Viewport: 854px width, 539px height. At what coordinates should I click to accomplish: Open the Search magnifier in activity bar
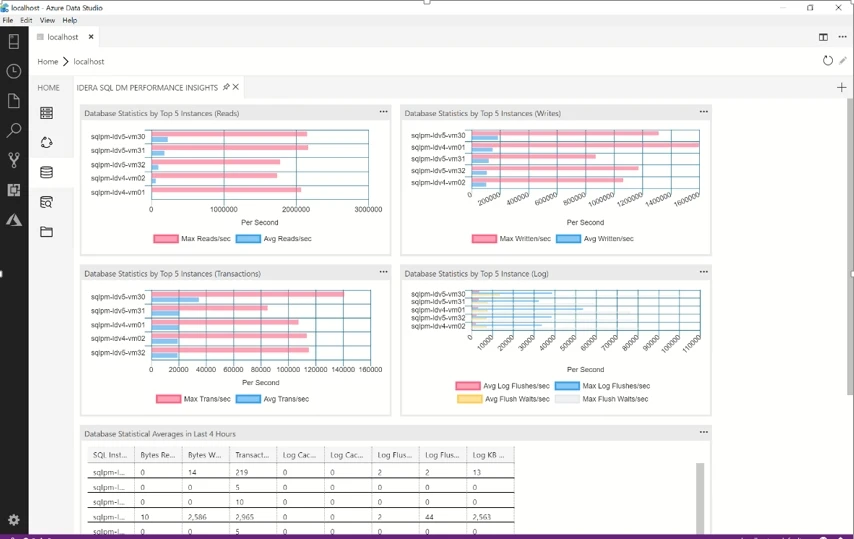[x=14, y=130]
